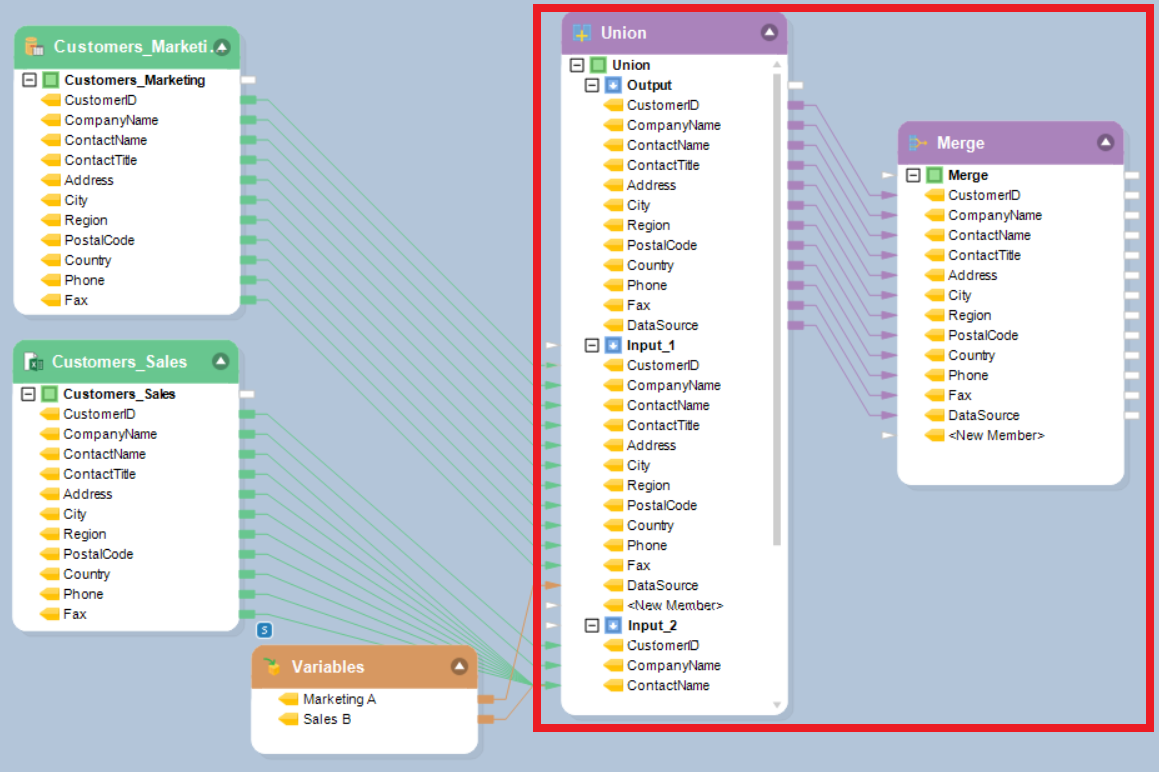
Task: Click the Union object header icon
Action: point(582,33)
